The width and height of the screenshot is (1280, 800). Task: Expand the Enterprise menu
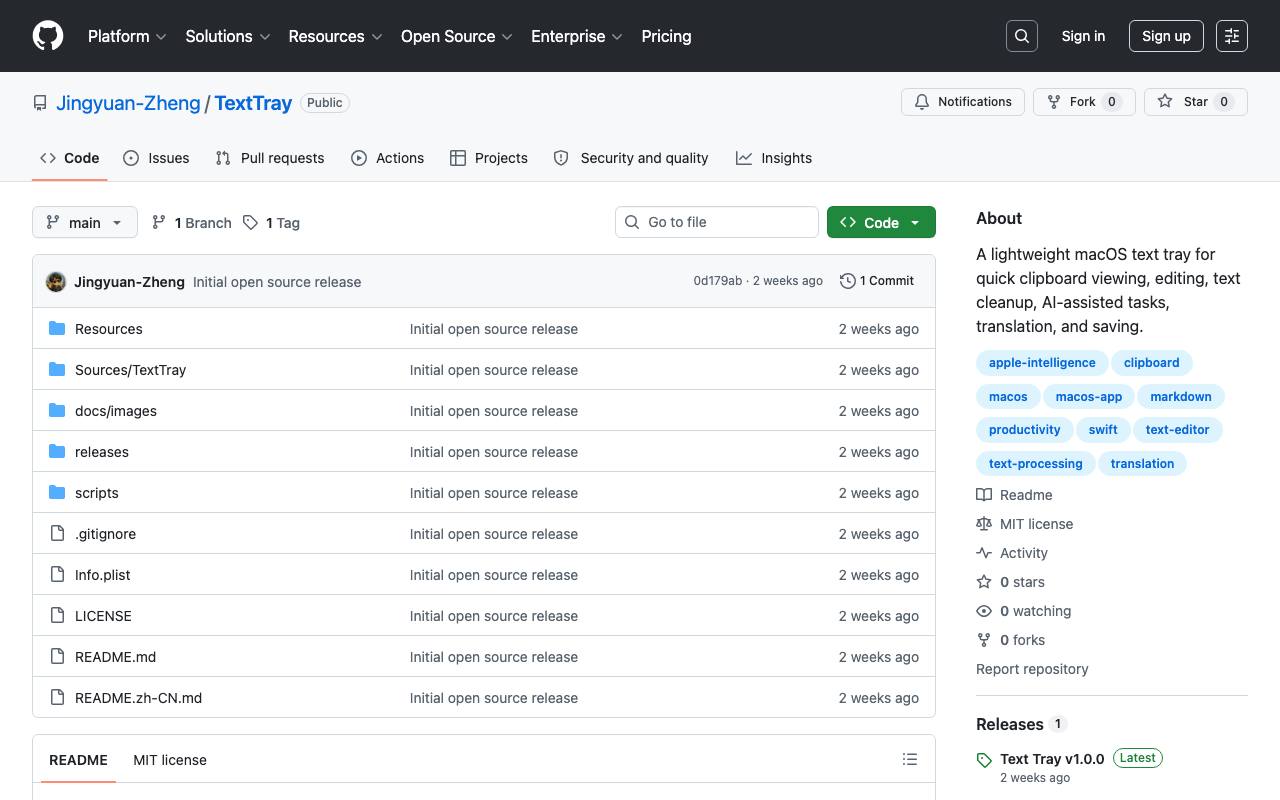pyautogui.click(x=577, y=36)
